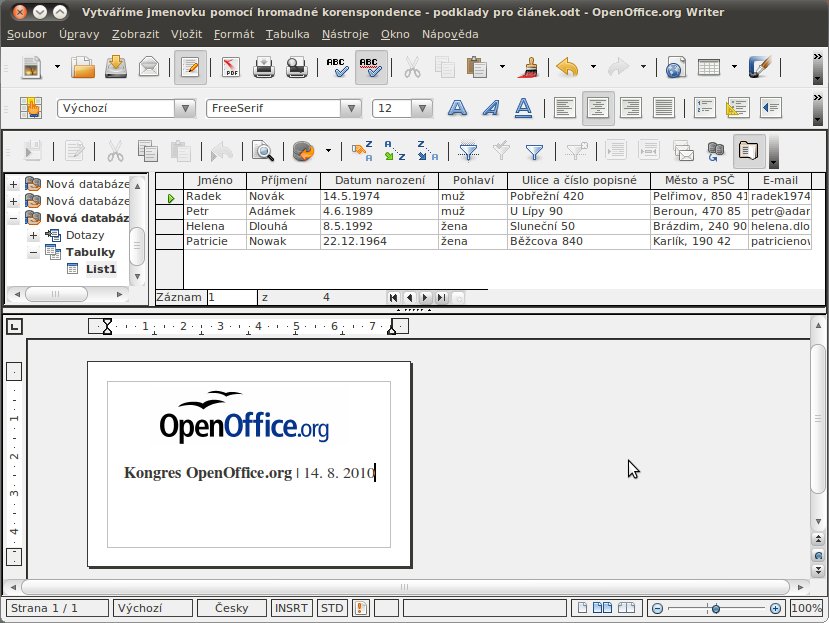This screenshot has width=829, height=623.
Task: Save the document using the toolbar
Action: tap(116, 68)
